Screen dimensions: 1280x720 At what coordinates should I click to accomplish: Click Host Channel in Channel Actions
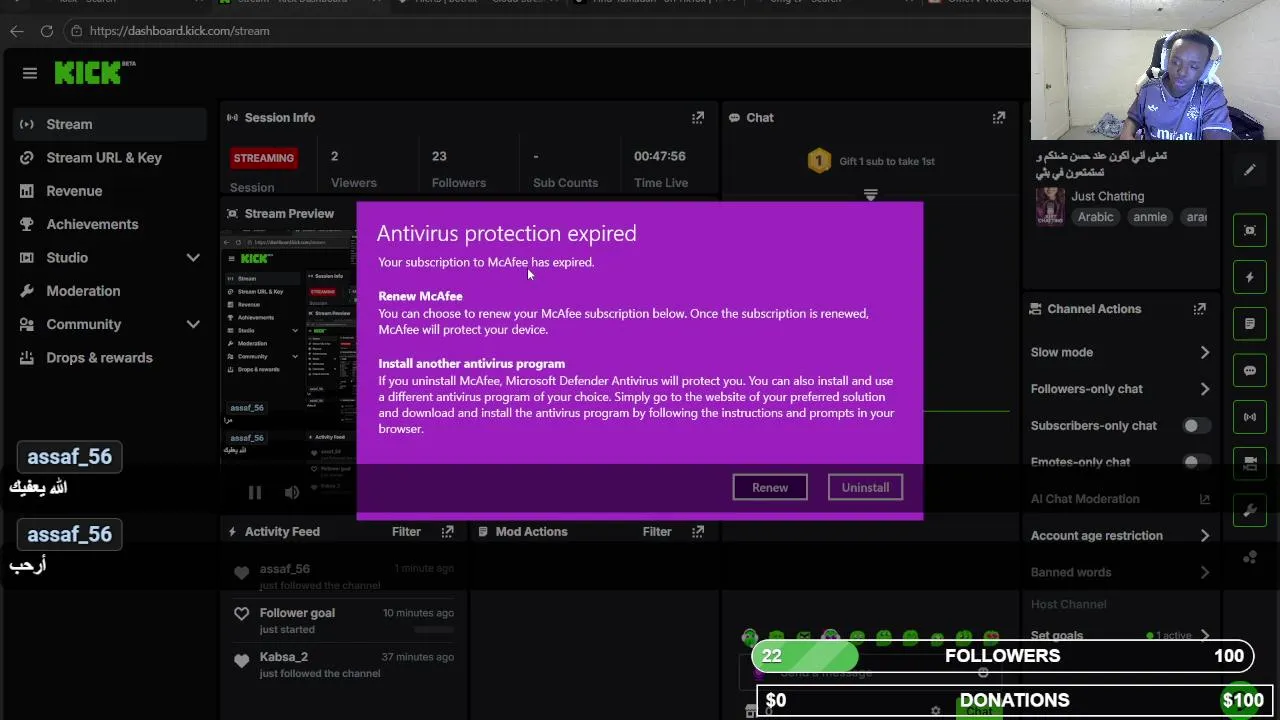point(1069,605)
